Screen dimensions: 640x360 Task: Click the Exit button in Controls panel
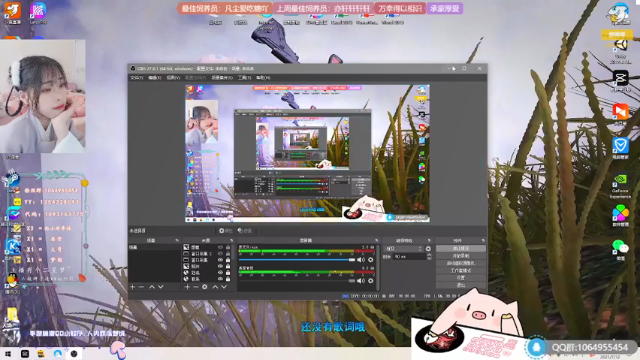coord(461,285)
